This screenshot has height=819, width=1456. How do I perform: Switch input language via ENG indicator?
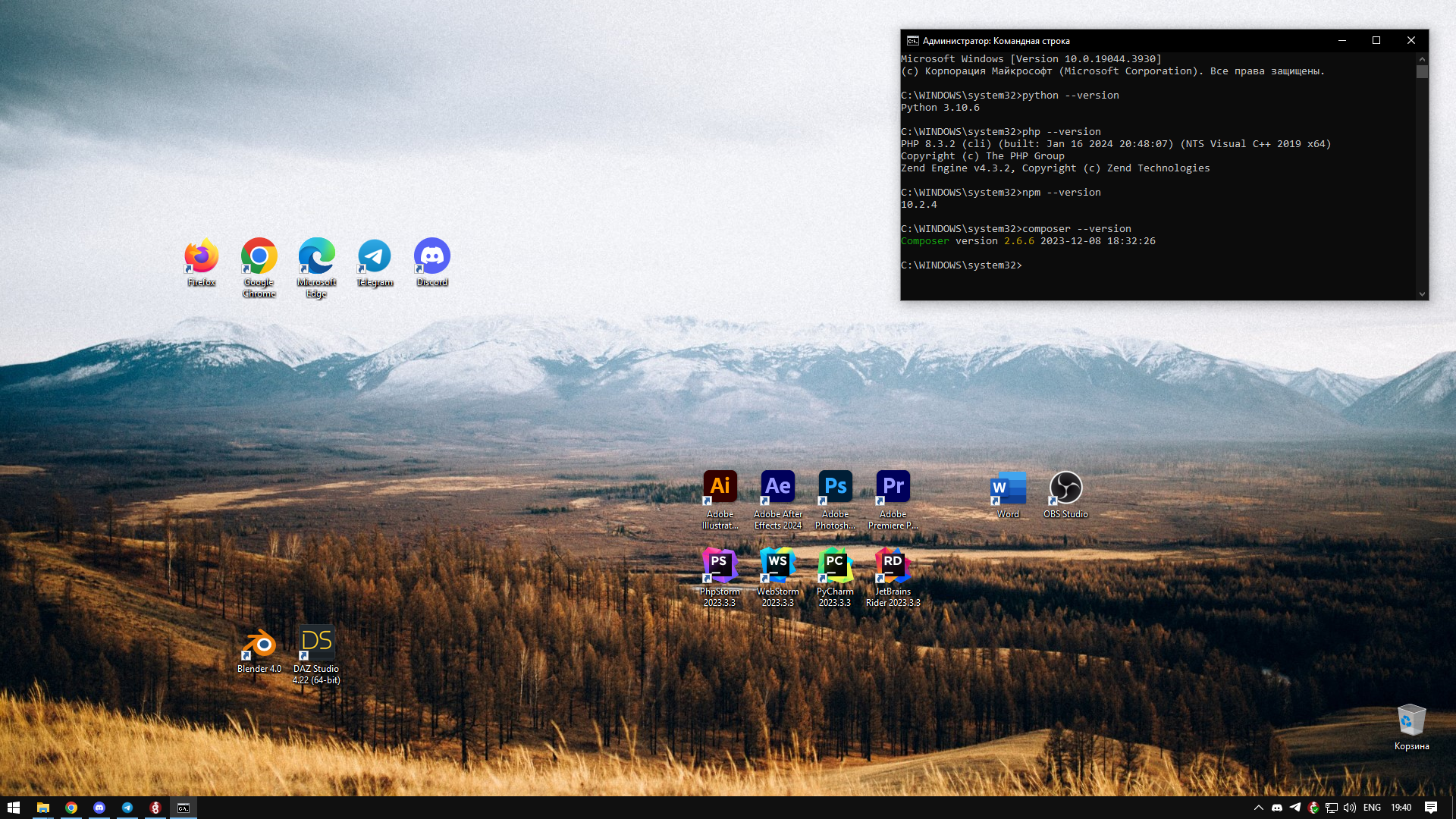(x=1372, y=808)
